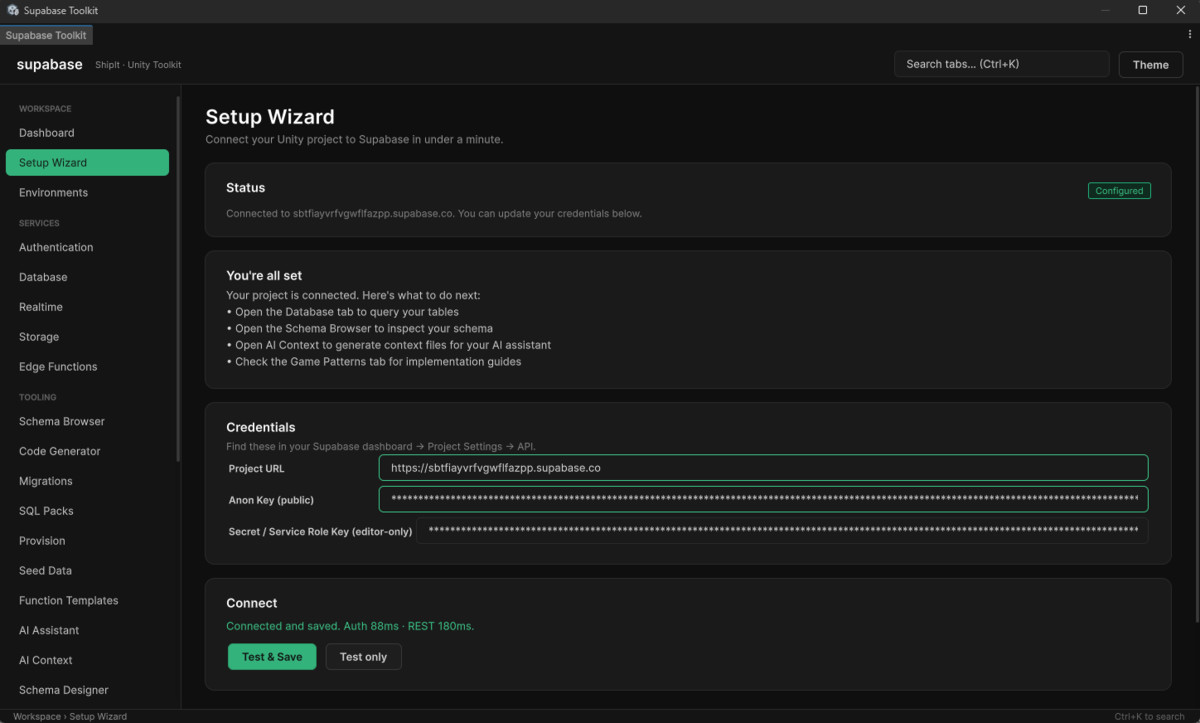The width and height of the screenshot is (1200, 723).
Task: Click the Supabase Toolkit app icon in title bar
Action: [13, 10]
